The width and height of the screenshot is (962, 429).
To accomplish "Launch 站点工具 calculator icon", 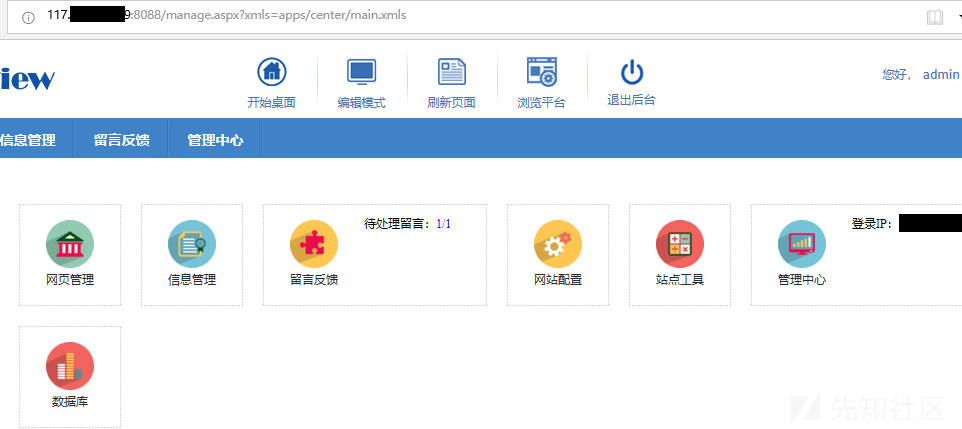I will (x=680, y=244).
